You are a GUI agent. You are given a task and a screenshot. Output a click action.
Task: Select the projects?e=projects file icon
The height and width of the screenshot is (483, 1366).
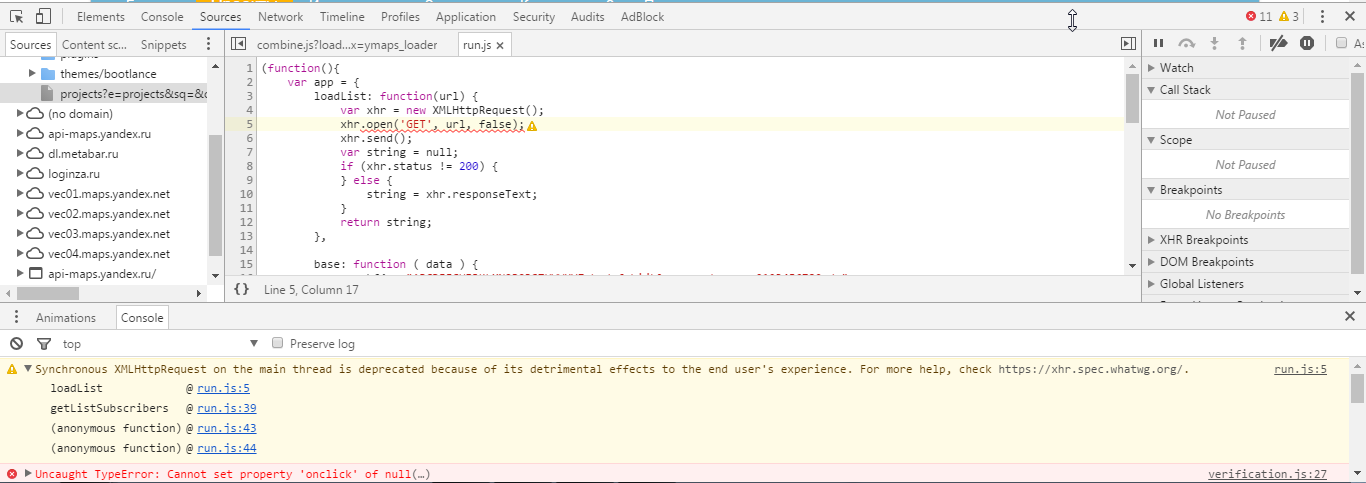point(47,94)
